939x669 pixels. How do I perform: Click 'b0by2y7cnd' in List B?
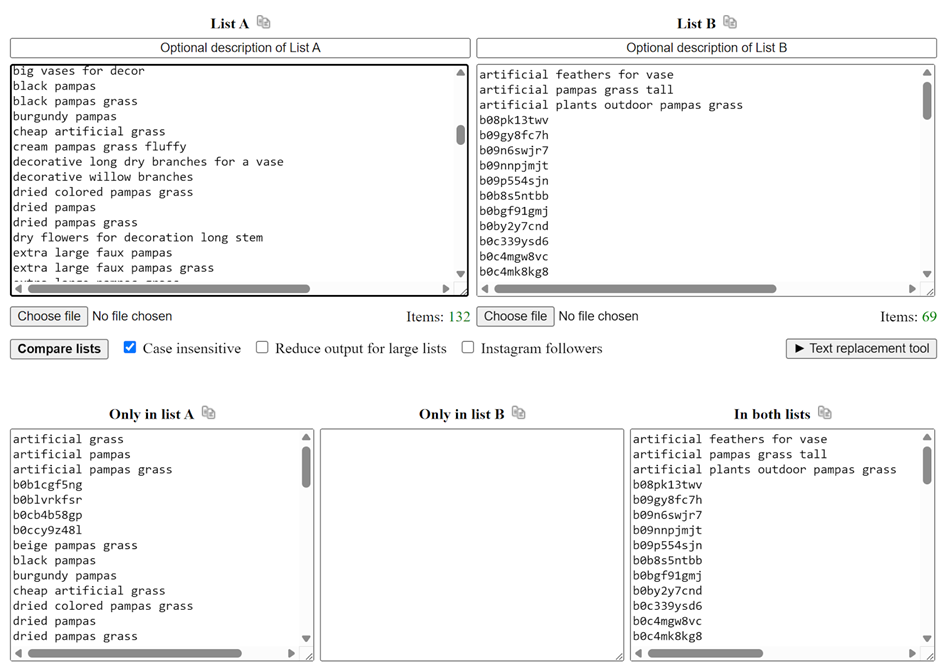click(514, 226)
